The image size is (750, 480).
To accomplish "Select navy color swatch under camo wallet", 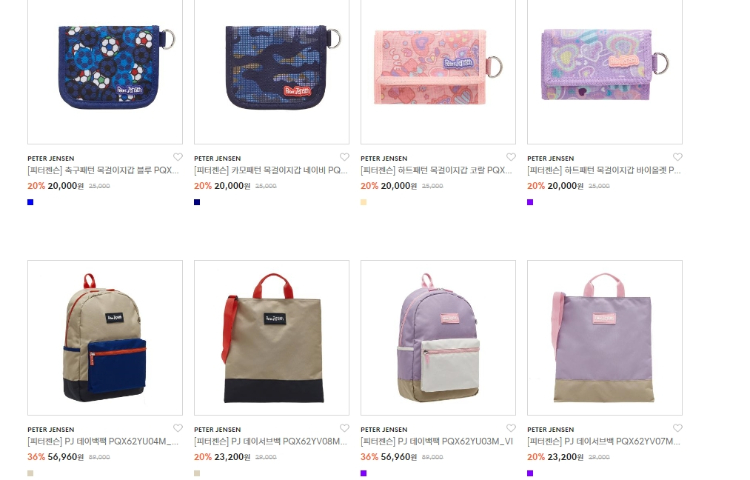I will point(197,202).
